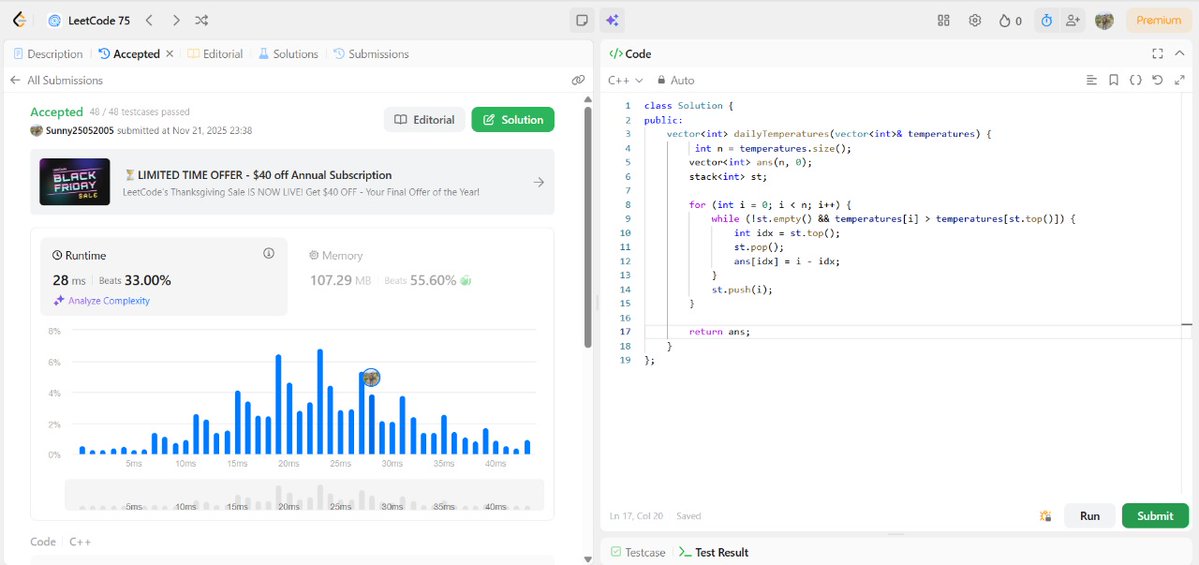
Task: Open the layout grid icon
Action: tap(944, 21)
